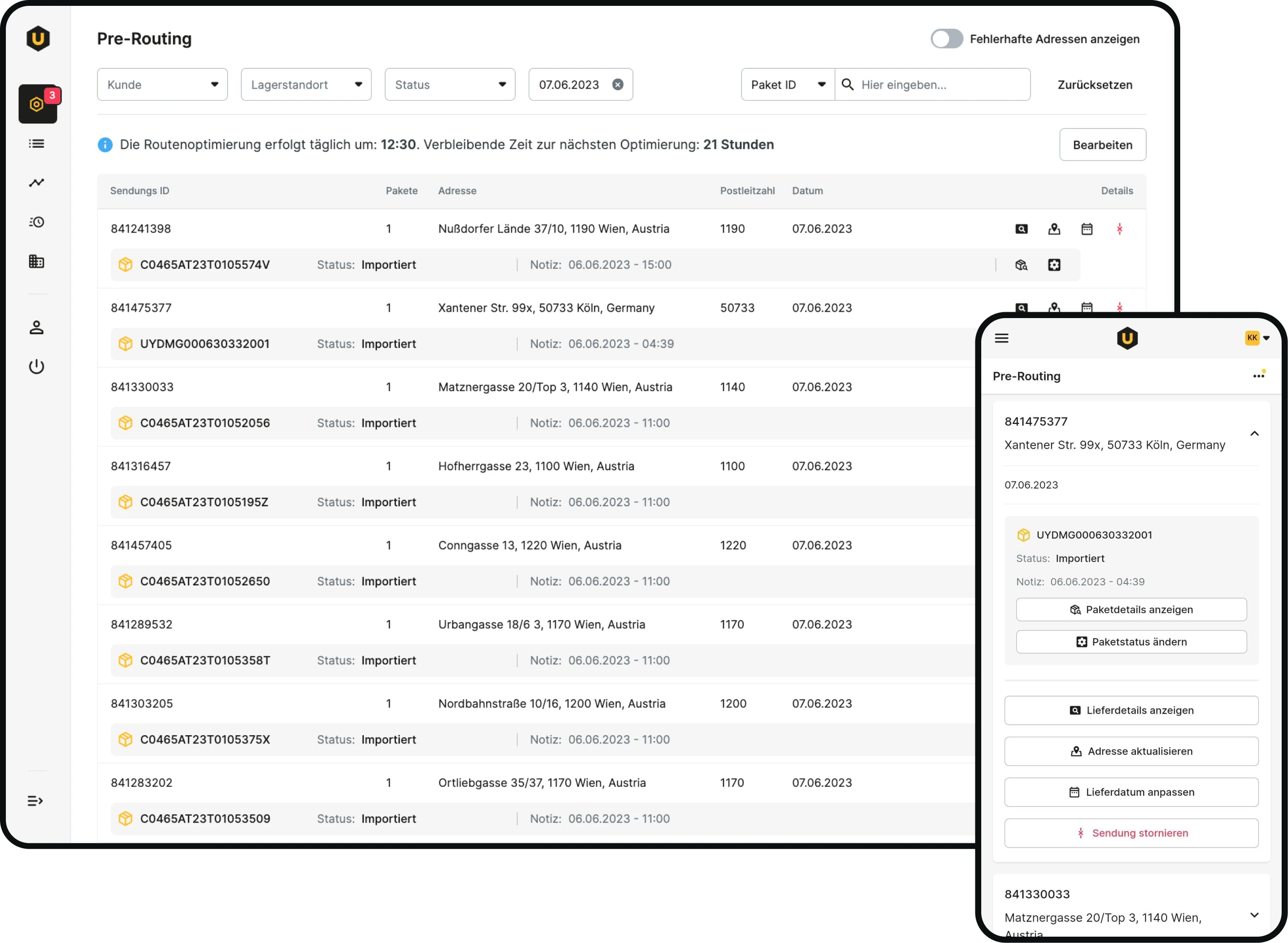Enable Fehlerhafte Adressen anzeigen toggle
The height and width of the screenshot is (943, 1288).
click(x=947, y=39)
